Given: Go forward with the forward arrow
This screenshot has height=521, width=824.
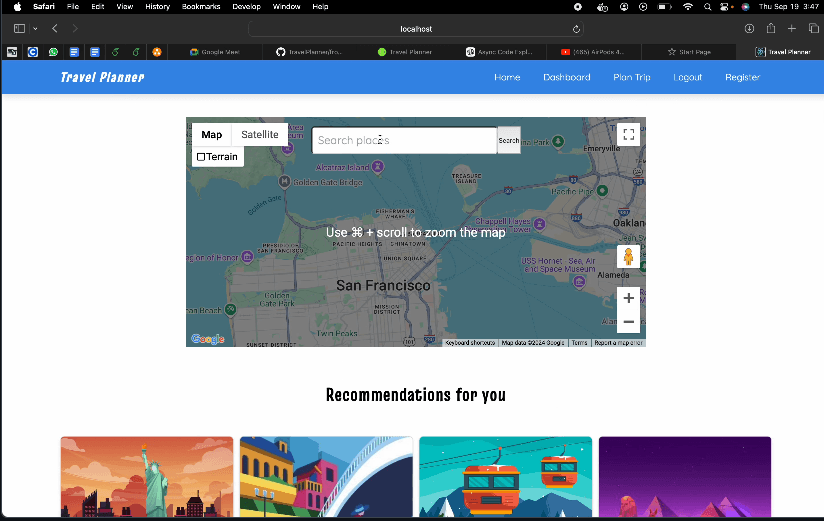Looking at the screenshot, I should point(75,28).
